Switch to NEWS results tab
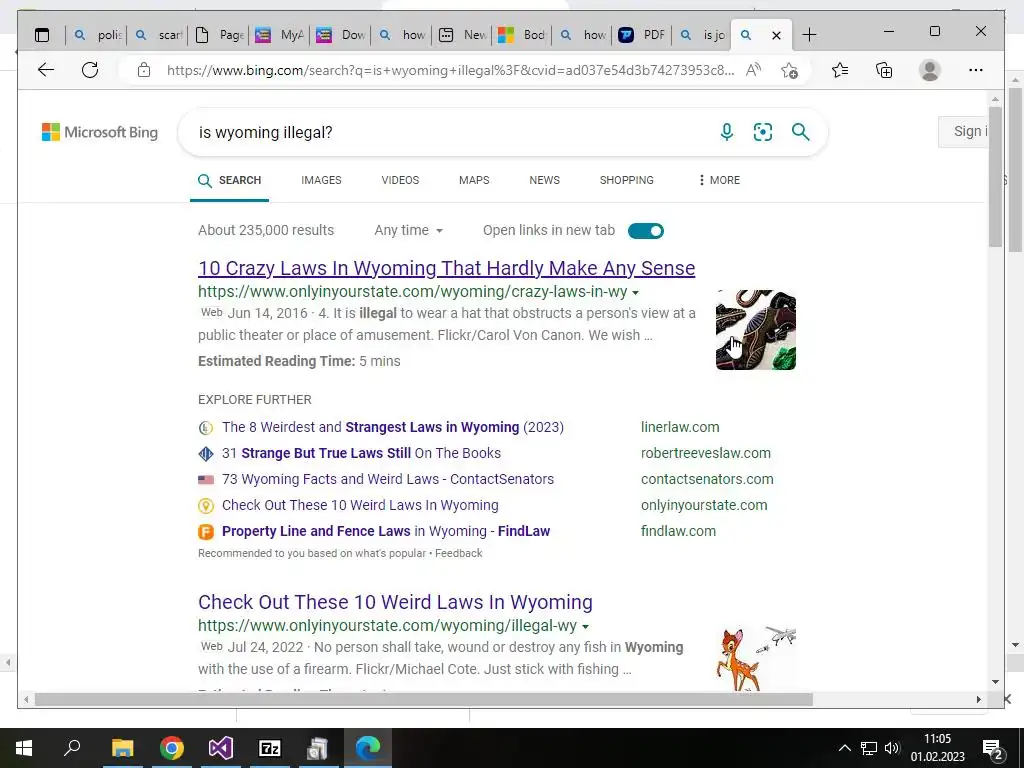The height and width of the screenshot is (768, 1024). [x=545, y=180]
